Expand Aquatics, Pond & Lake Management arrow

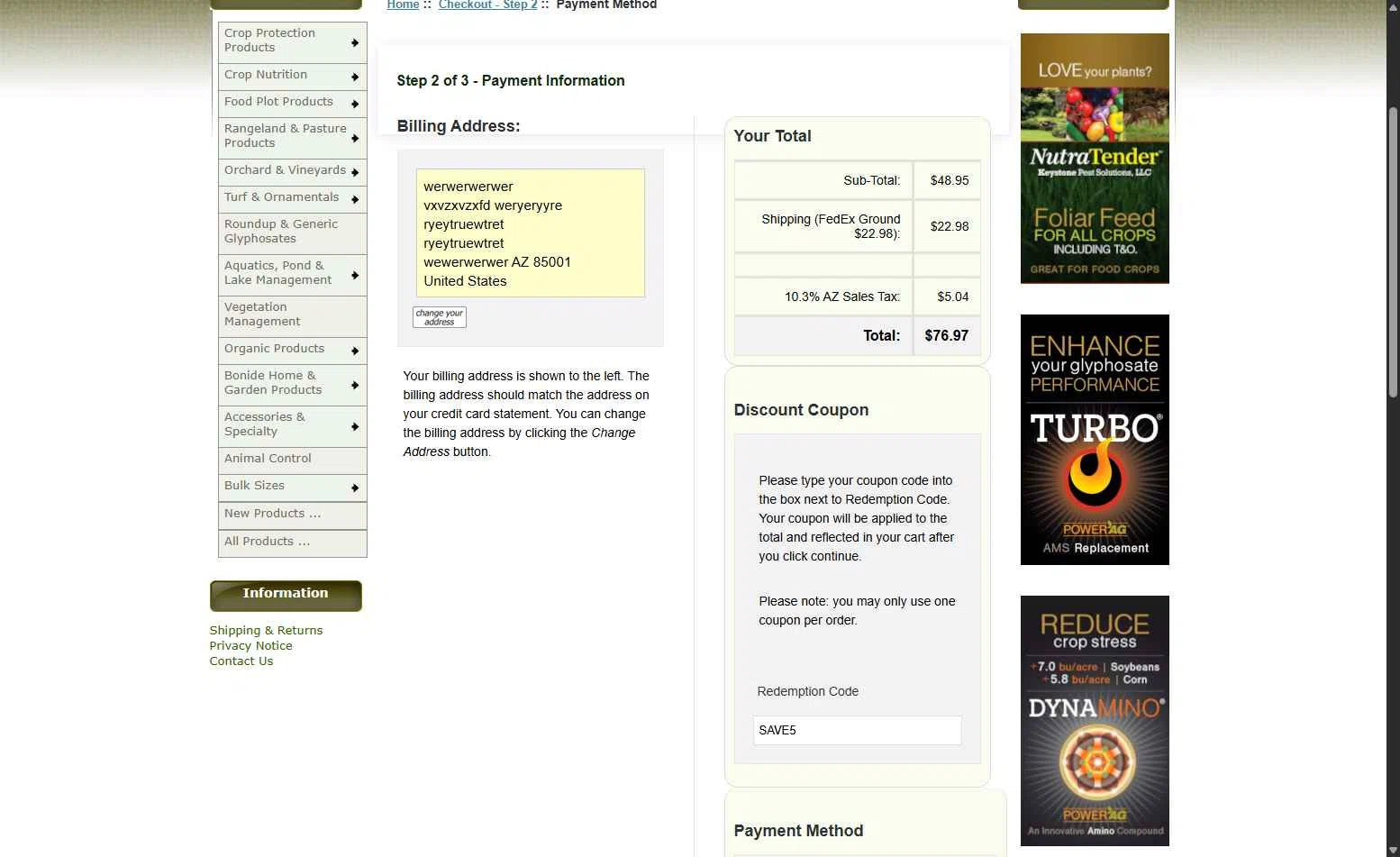pos(355,275)
